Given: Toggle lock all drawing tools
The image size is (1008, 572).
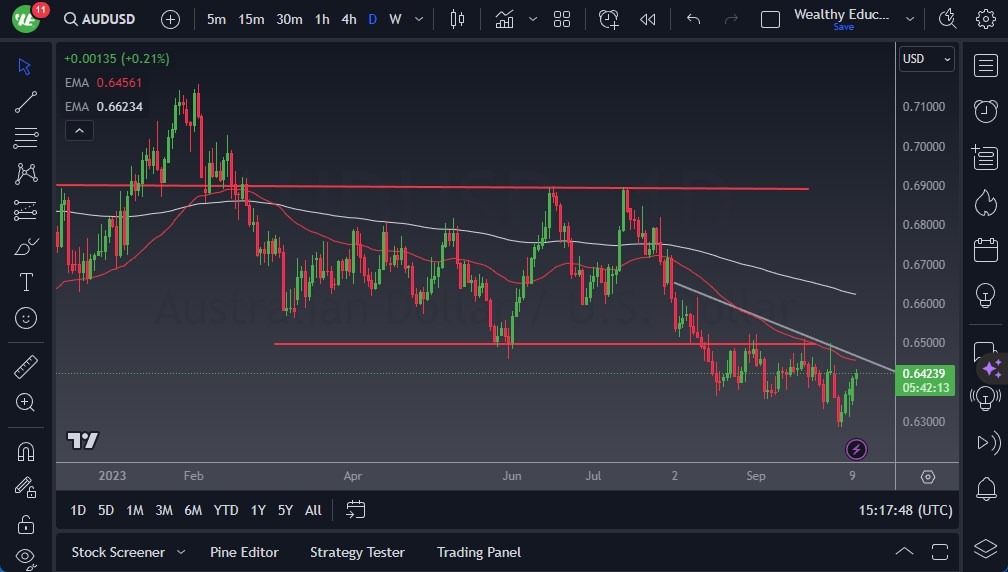Looking at the screenshot, I should click(x=26, y=523).
